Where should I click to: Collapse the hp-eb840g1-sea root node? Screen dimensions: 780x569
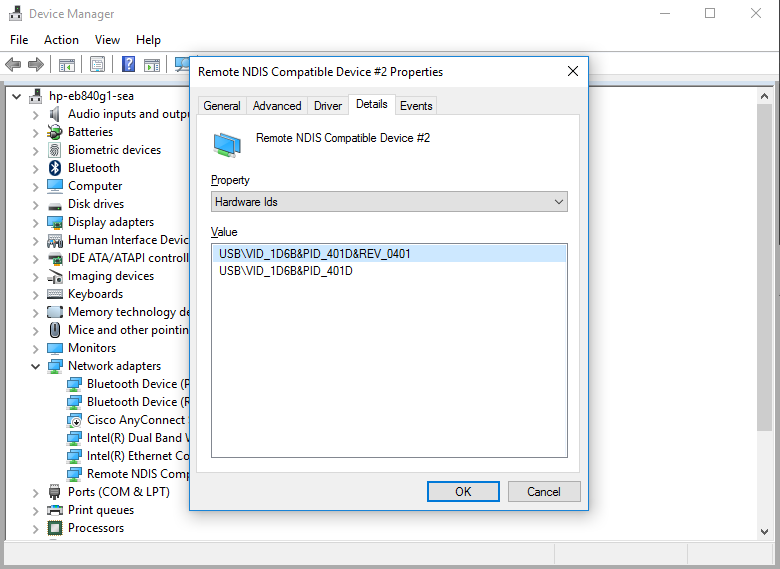[x=17, y=96]
